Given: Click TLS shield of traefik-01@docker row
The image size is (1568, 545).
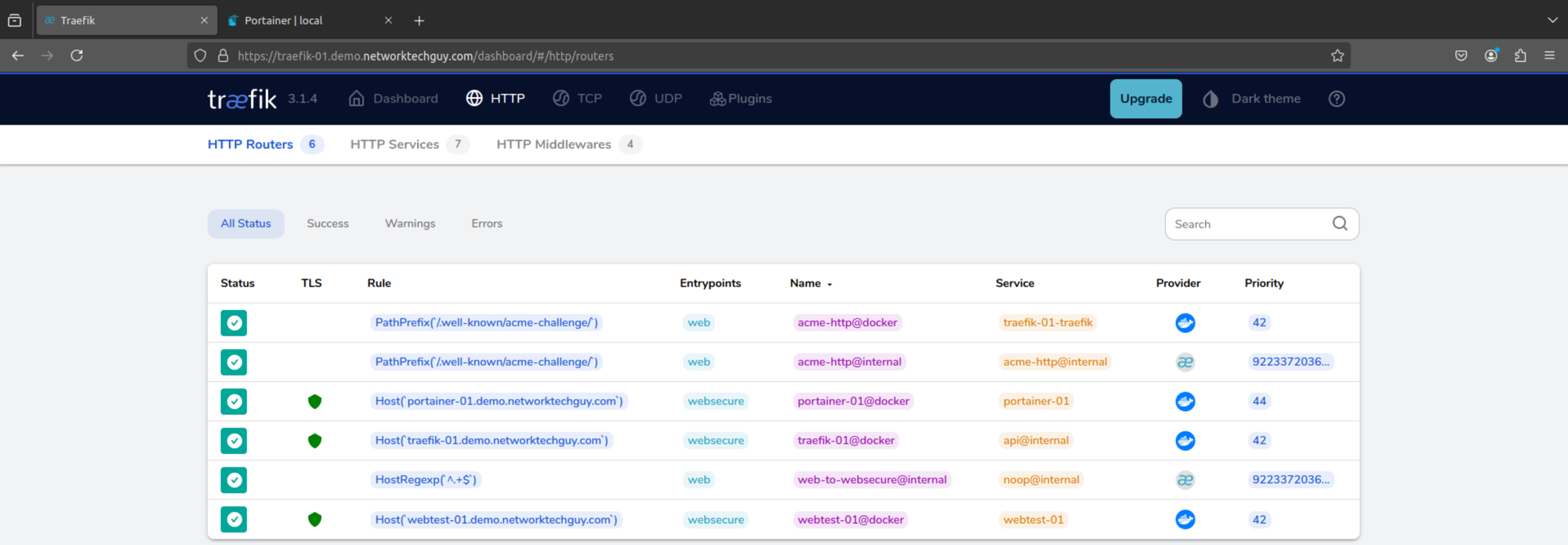Looking at the screenshot, I should point(314,441).
